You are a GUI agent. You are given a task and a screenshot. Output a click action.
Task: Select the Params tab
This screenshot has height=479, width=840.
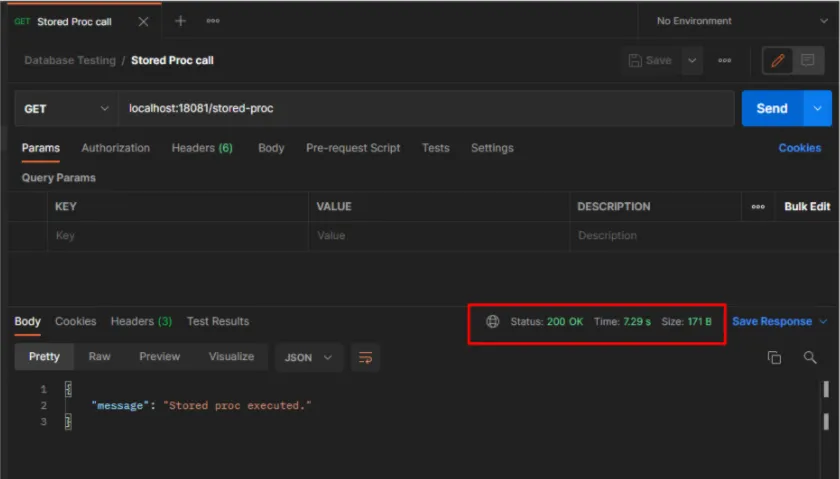[x=41, y=148]
